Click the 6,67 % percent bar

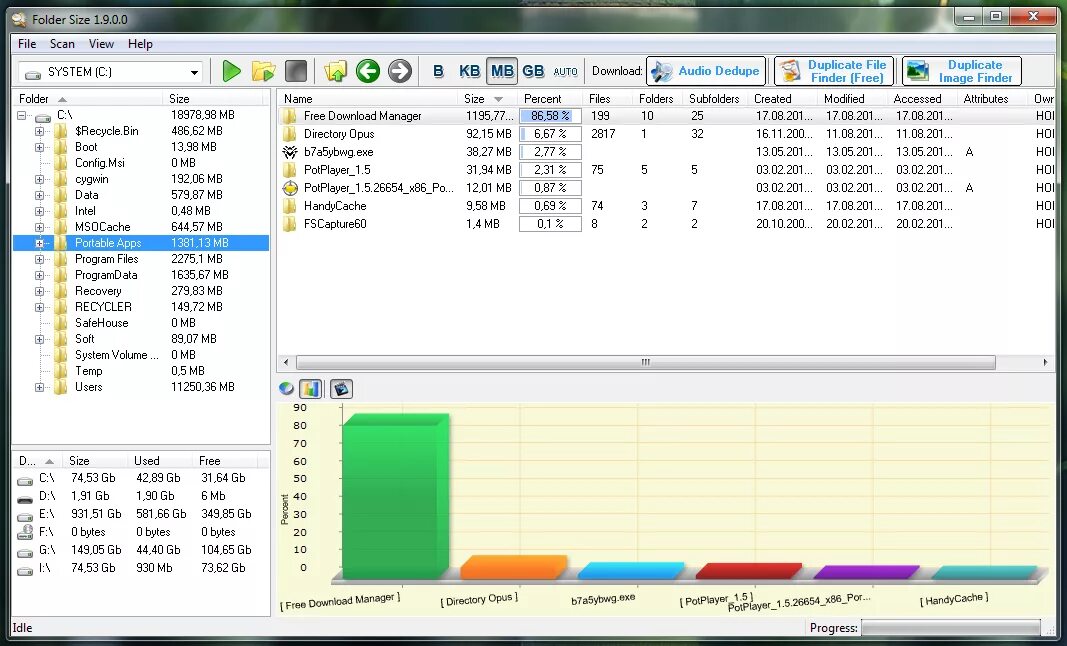click(x=550, y=133)
